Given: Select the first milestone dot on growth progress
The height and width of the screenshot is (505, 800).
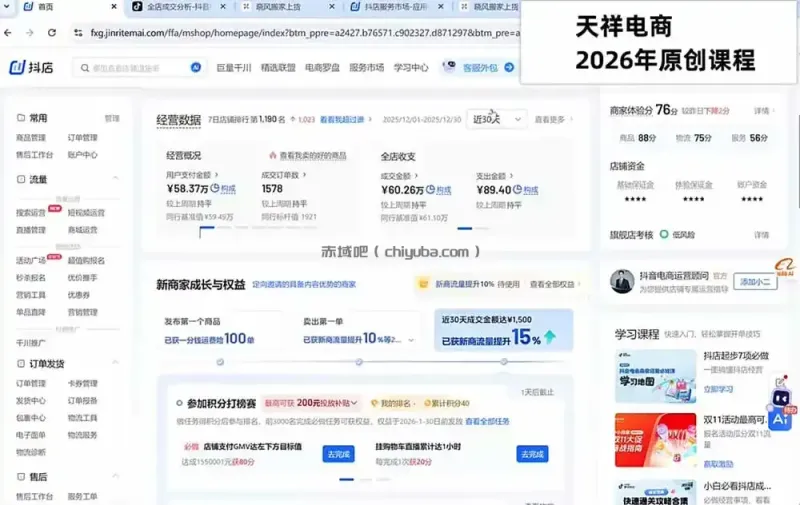Looking at the screenshot, I should pos(220,362).
